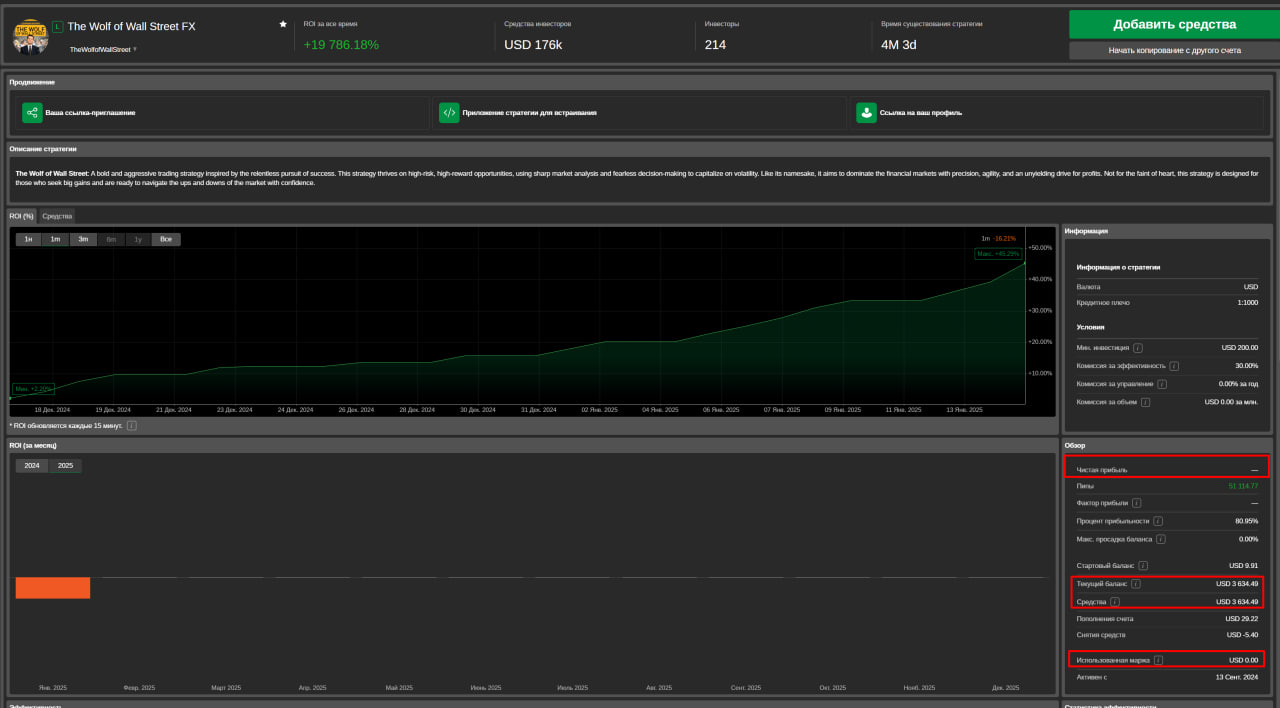Click the +19 786.18% ROI value

(341, 45)
